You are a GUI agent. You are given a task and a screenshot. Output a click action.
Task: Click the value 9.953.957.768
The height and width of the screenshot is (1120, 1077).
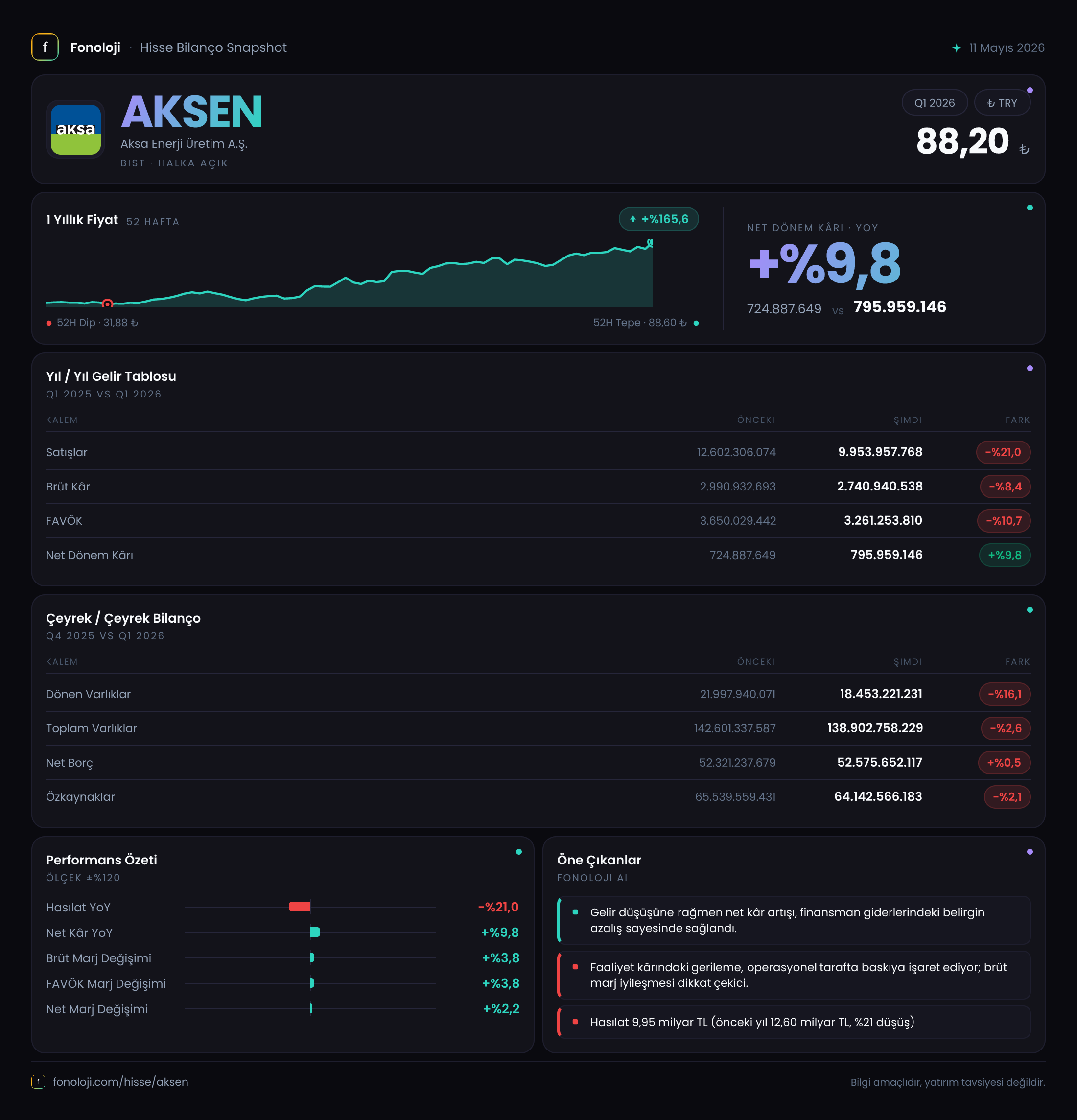point(880,451)
